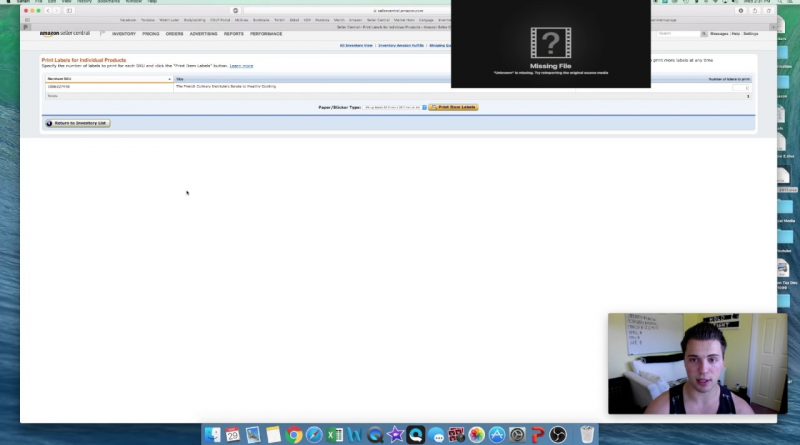Open iMovie star icon in dock
Screen dimensions: 800x445
(x=395, y=435)
